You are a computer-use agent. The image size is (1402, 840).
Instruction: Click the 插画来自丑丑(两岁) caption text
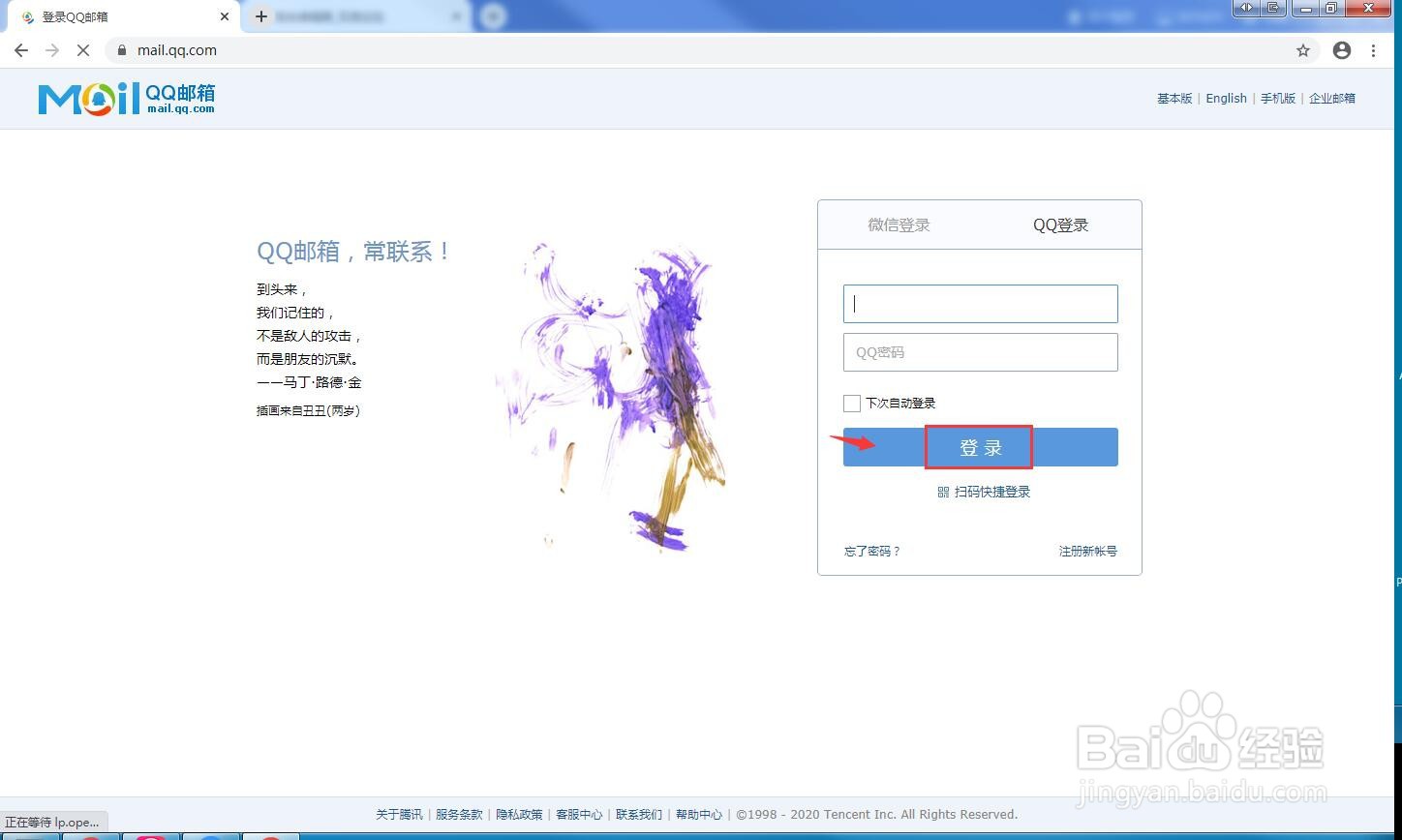point(308,410)
